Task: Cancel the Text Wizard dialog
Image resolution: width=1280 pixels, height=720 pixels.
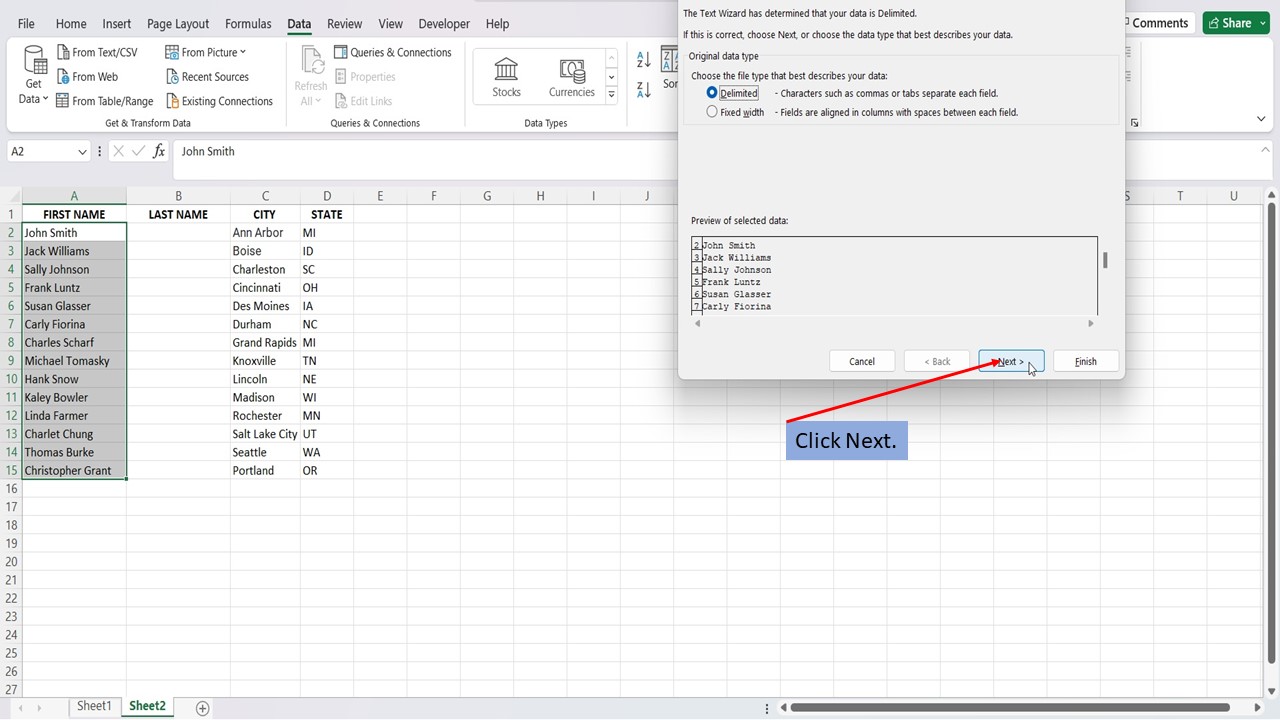Action: point(862,361)
